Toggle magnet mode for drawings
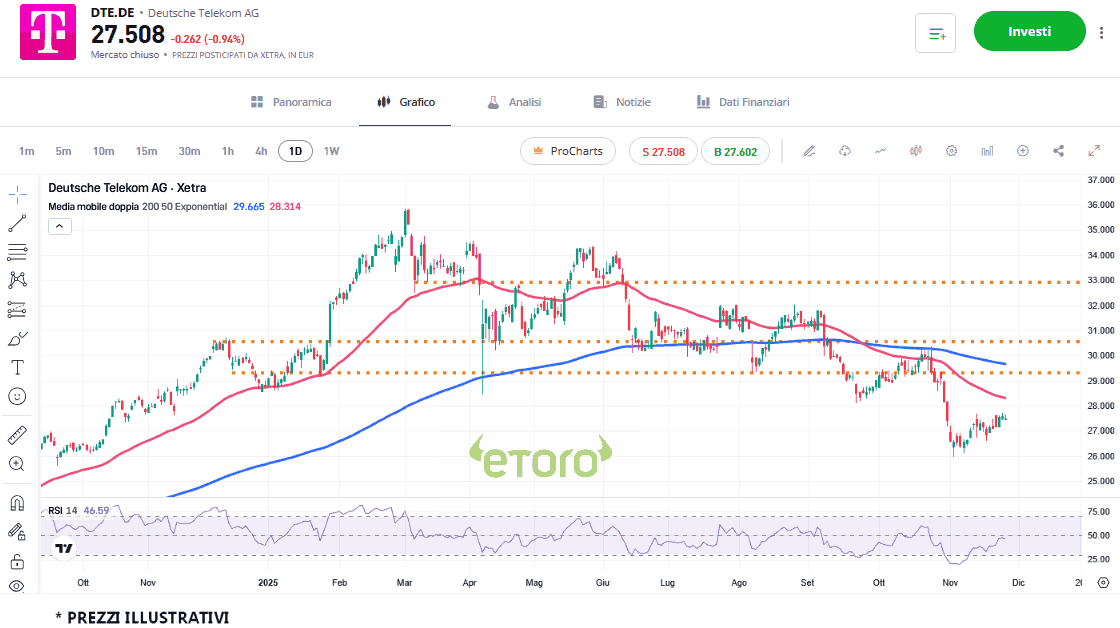Image resolution: width=1120 pixels, height=628 pixels. tap(17, 502)
